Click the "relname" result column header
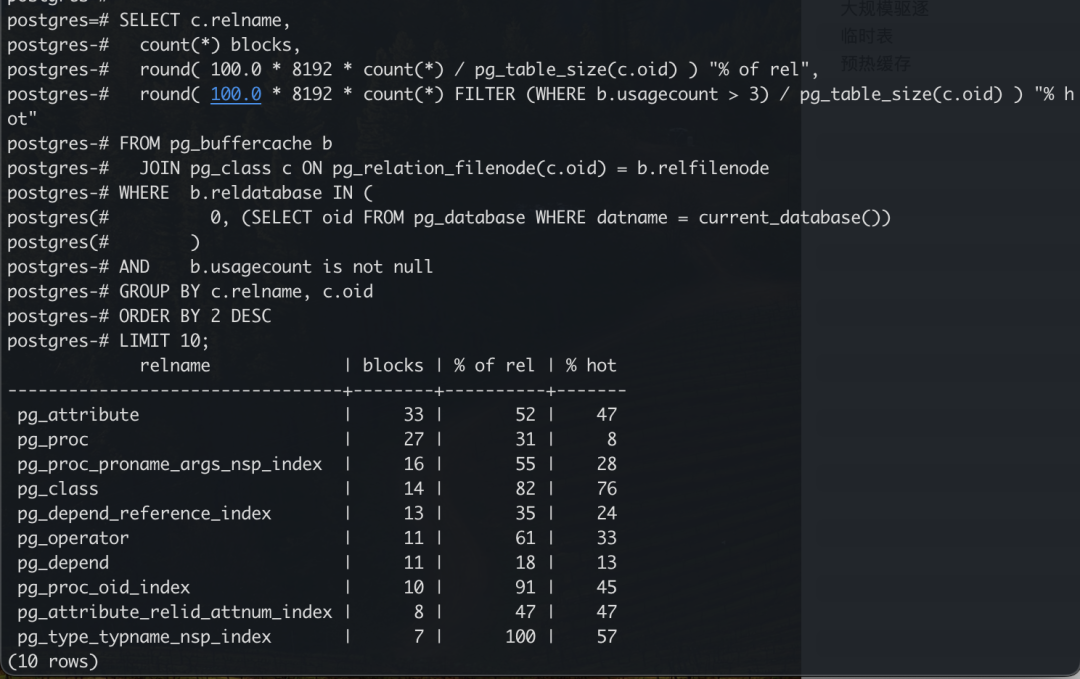This screenshot has height=679, width=1080. [175, 365]
